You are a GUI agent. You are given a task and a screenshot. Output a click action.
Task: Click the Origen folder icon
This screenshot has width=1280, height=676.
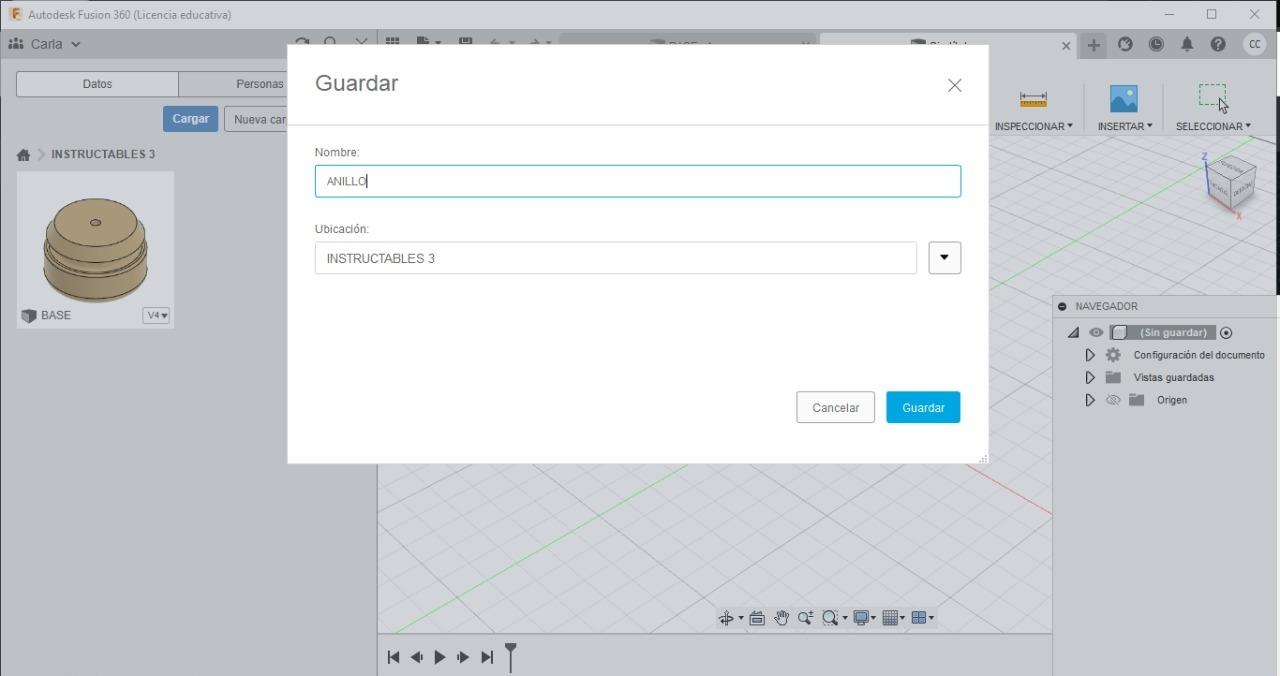click(1136, 400)
